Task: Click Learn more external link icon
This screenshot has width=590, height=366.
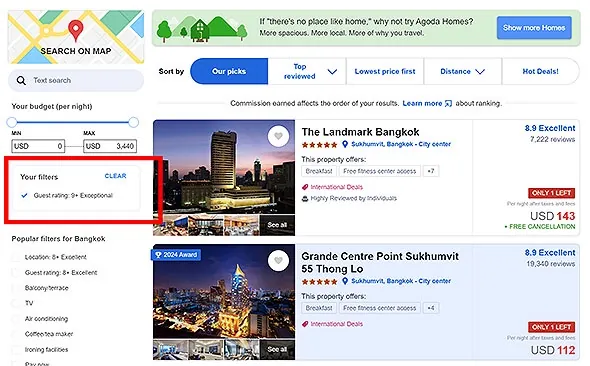Action: (x=448, y=103)
